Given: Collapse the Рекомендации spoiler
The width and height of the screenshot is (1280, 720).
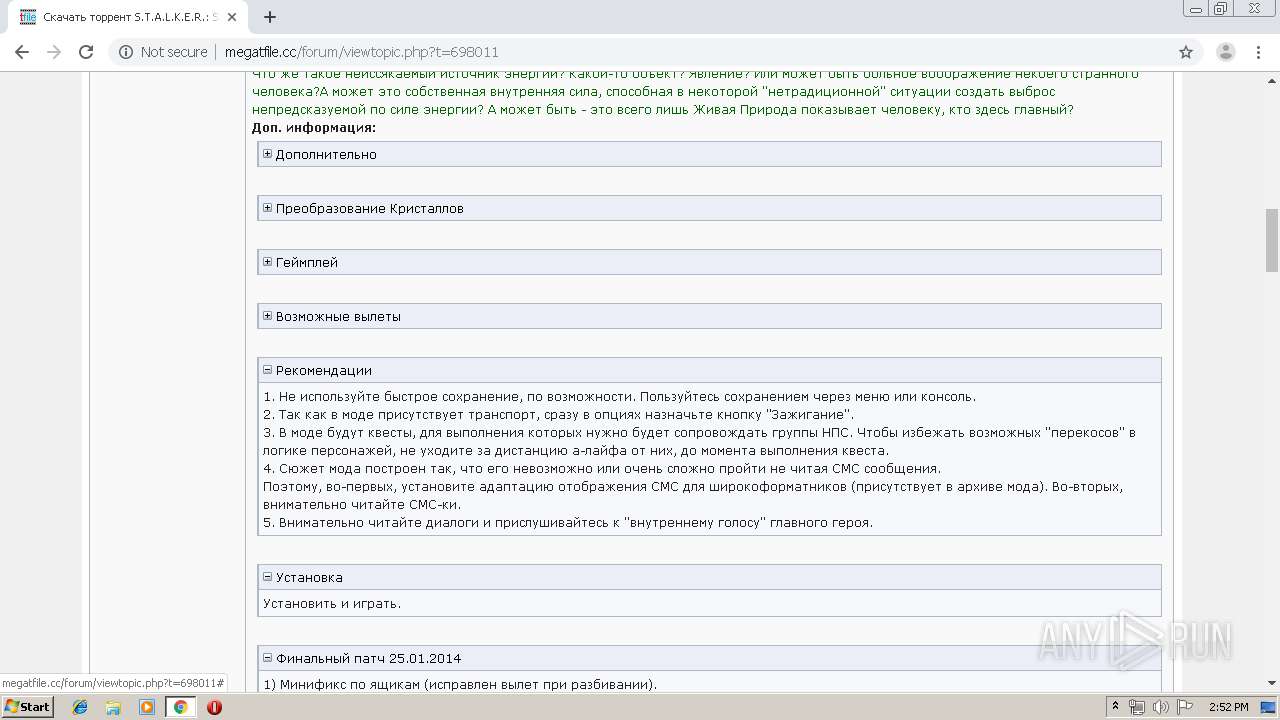Looking at the screenshot, I should click(x=709, y=370).
